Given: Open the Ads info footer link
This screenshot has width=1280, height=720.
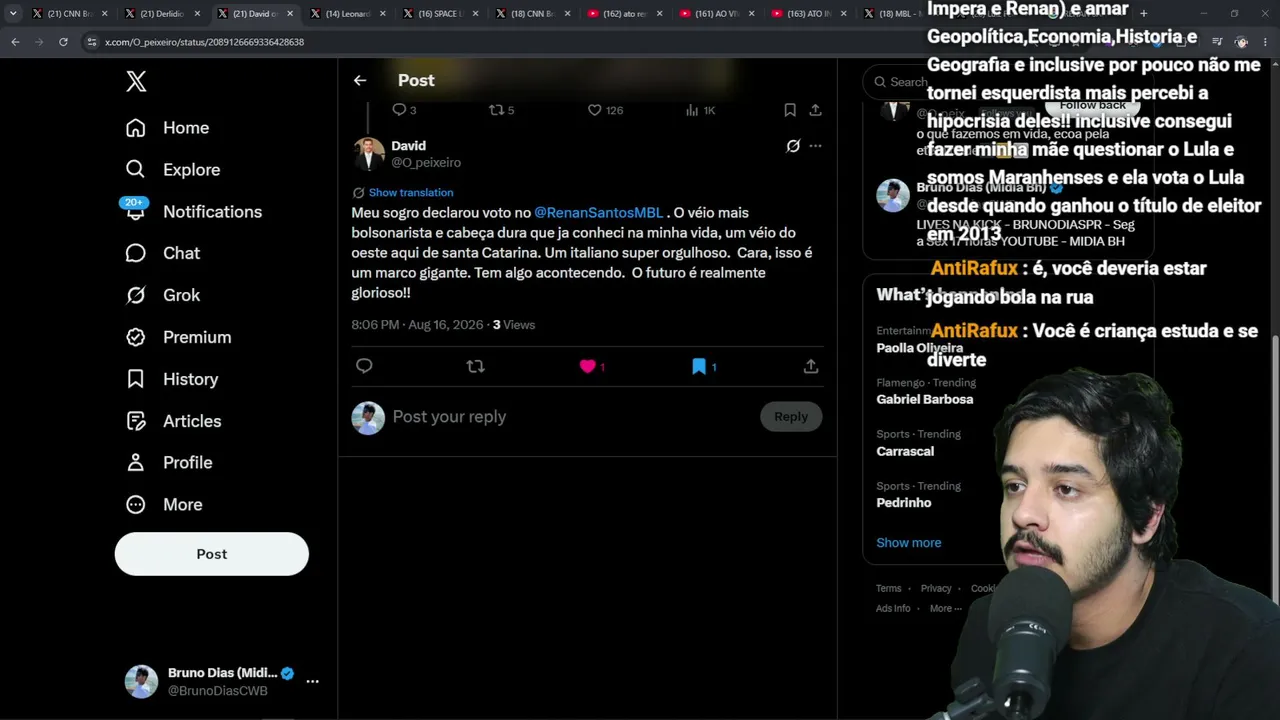Looking at the screenshot, I should [893, 608].
